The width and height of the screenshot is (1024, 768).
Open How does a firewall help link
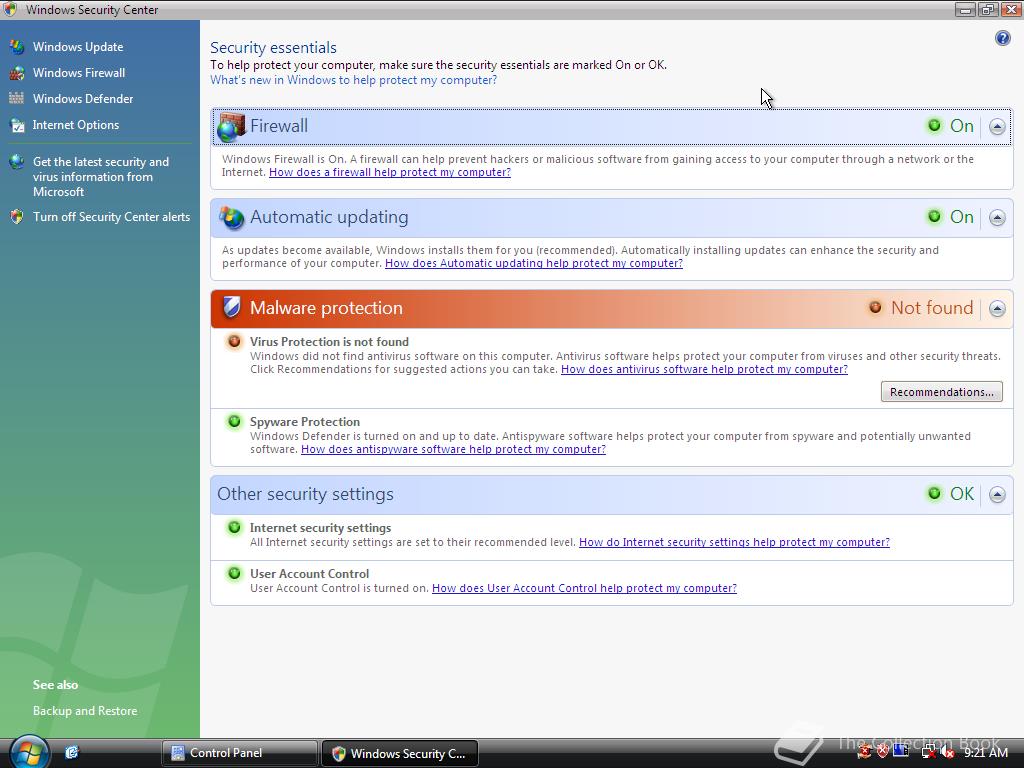click(x=390, y=172)
